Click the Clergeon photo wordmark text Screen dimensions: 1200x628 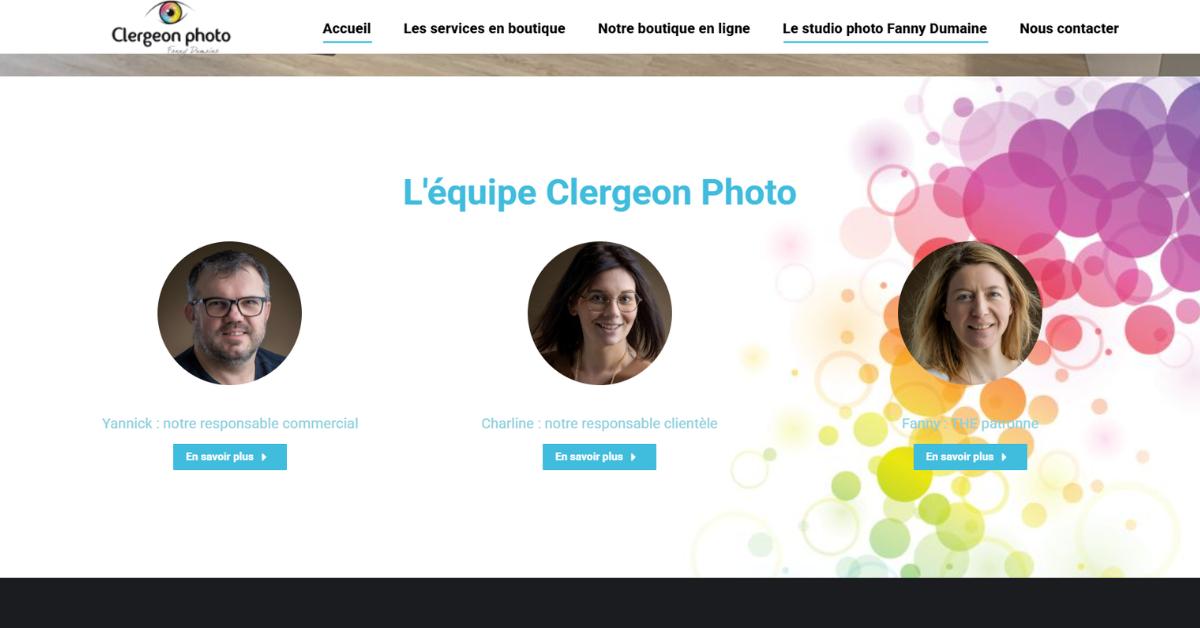pyautogui.click(x=171, y=37)
